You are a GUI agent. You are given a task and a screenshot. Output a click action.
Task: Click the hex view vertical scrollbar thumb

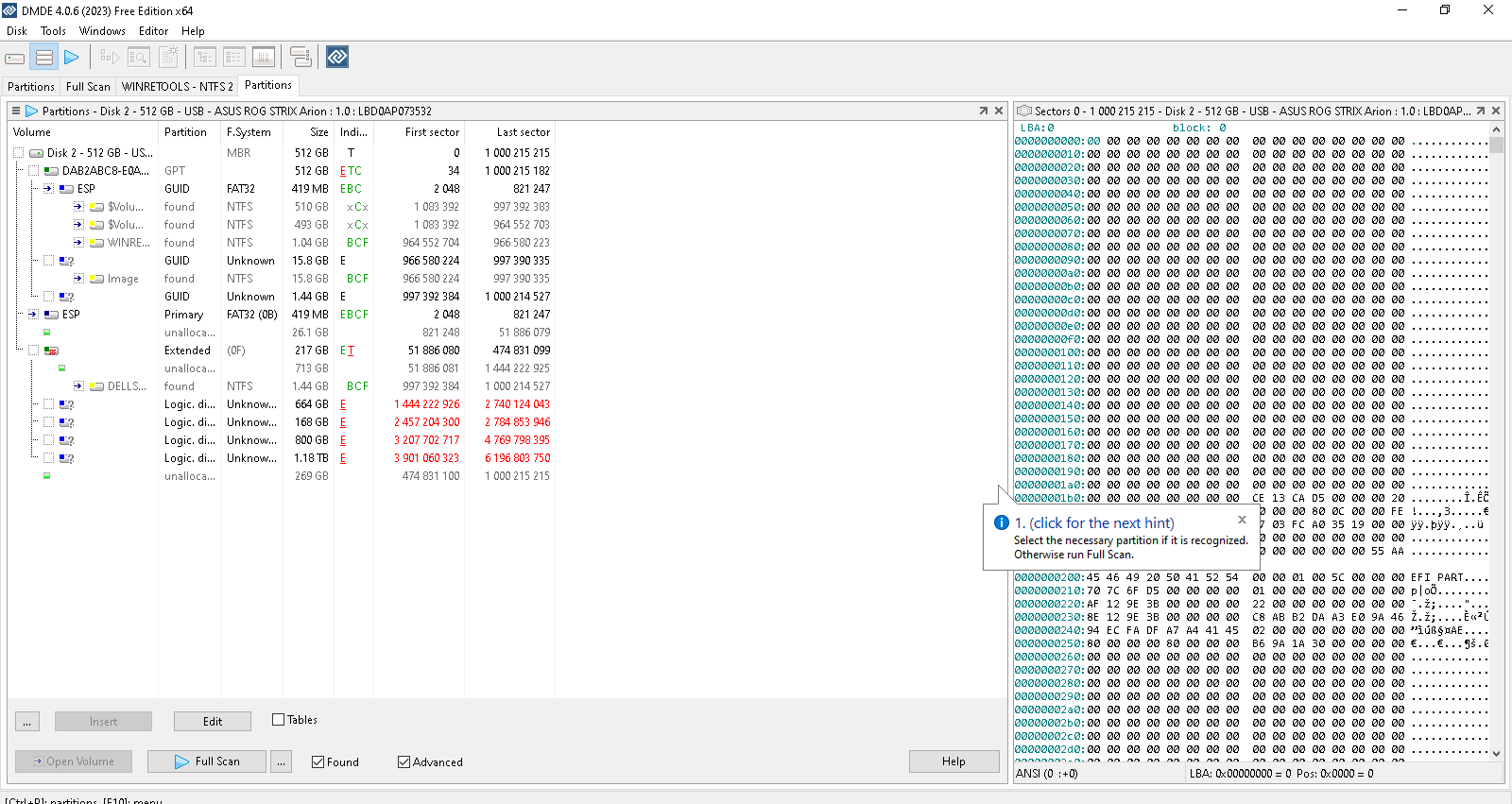click(x=1496, y=145)
